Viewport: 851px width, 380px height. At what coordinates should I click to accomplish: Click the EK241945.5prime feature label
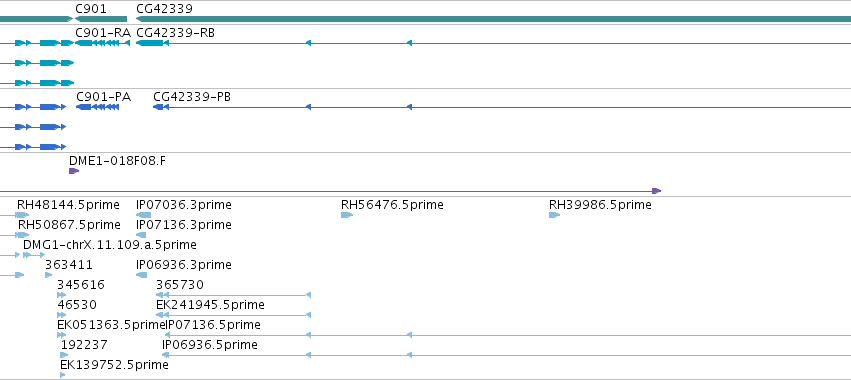point(211,305)
